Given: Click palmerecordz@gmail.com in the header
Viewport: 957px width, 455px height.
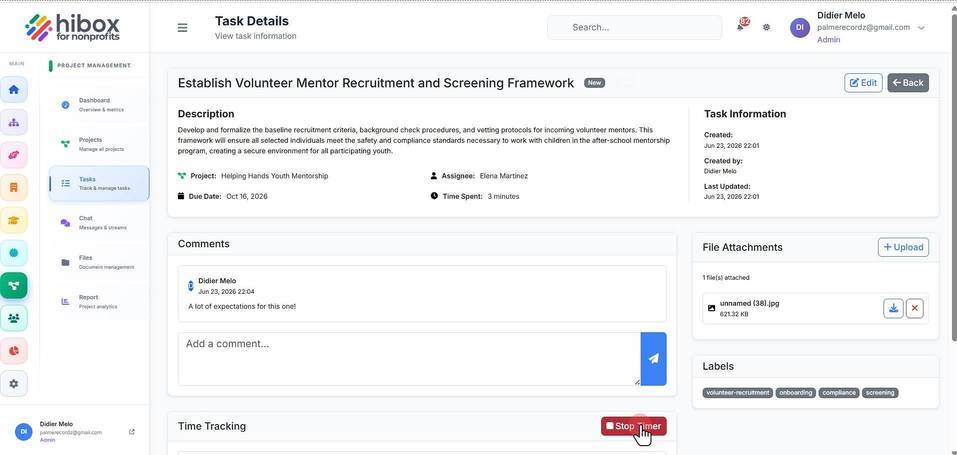Looking at the screenshot, I should point(864,27).
